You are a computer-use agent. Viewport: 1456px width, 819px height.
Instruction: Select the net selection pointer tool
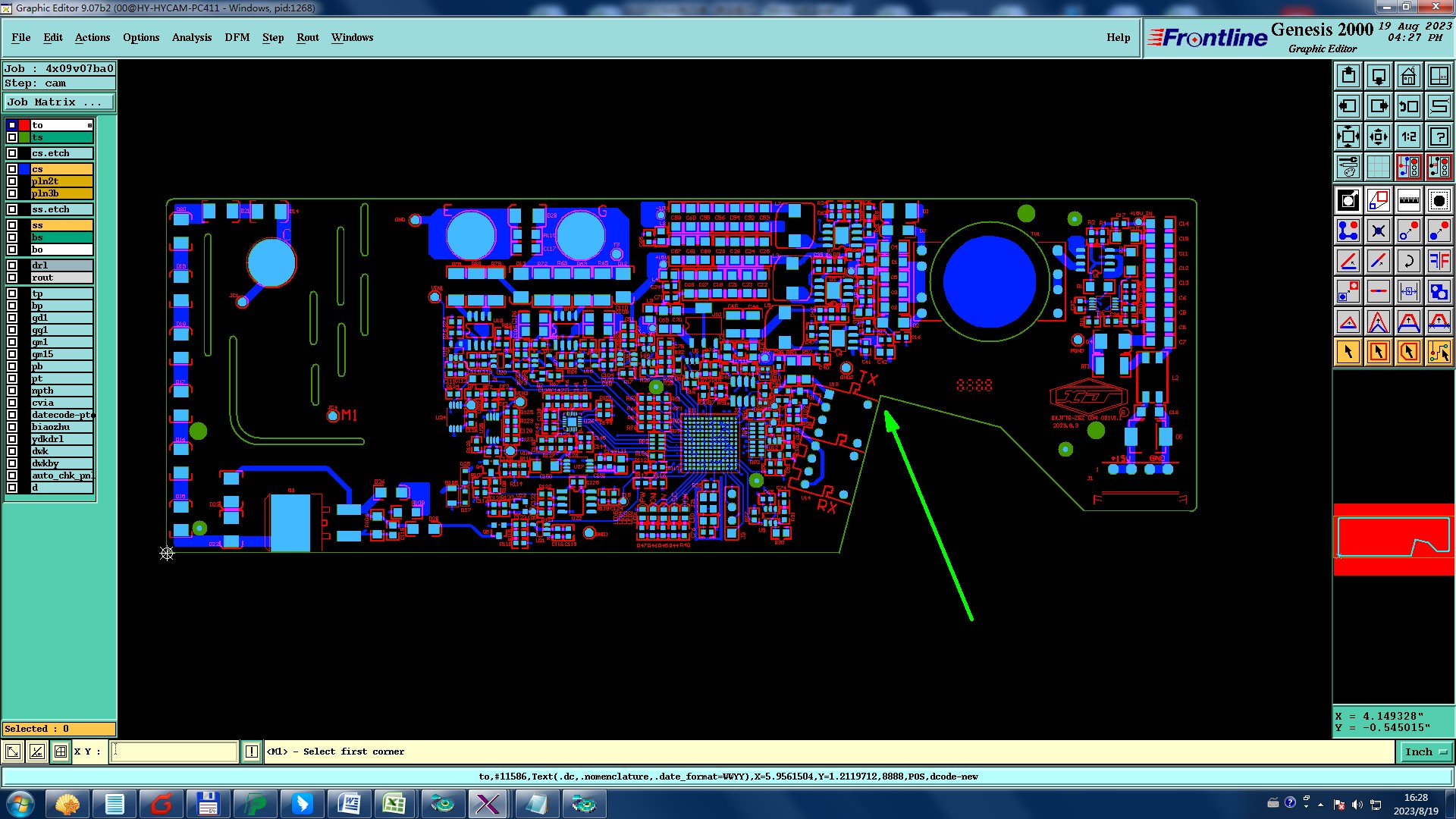[1439, 352]
